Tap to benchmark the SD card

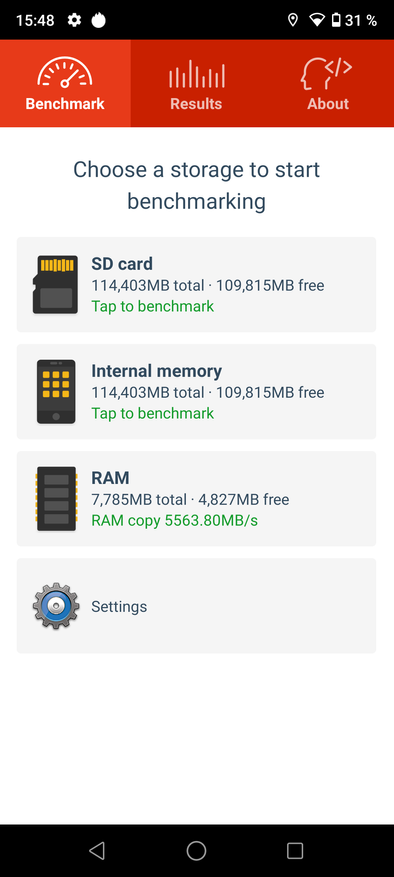(x=152, y=306)
